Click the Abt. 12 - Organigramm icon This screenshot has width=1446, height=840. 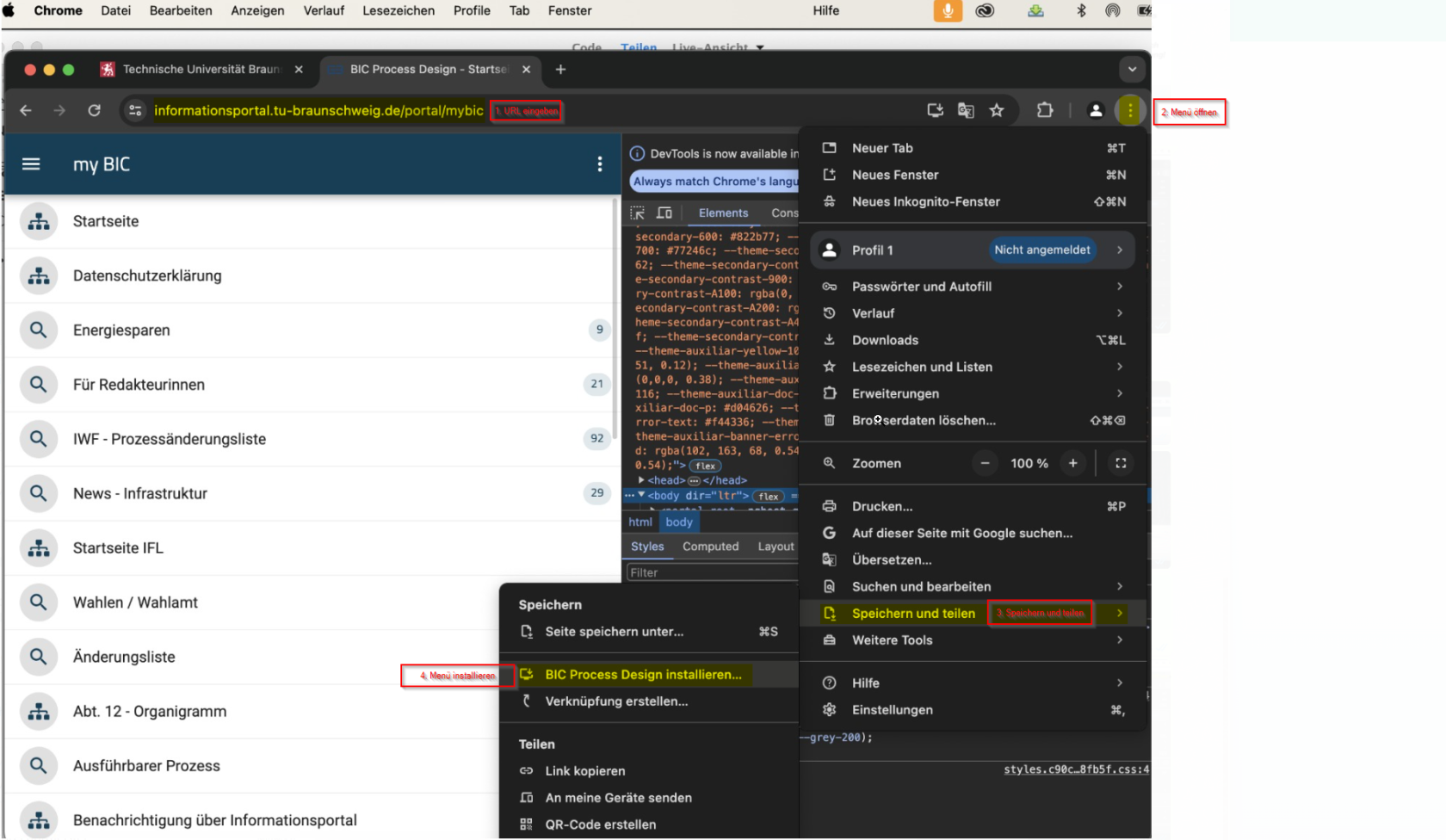click(x=38, y=711)
